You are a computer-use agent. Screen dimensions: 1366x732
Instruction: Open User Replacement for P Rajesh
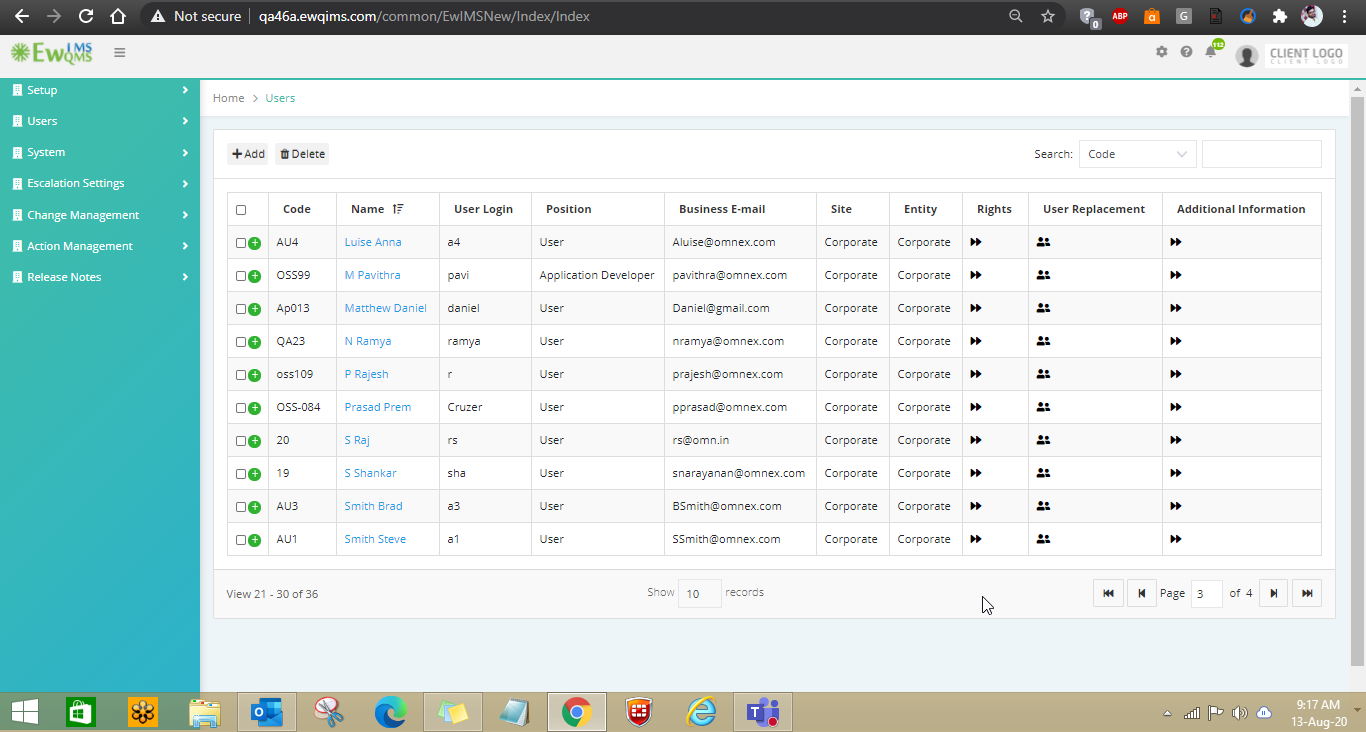point(1043,374)
